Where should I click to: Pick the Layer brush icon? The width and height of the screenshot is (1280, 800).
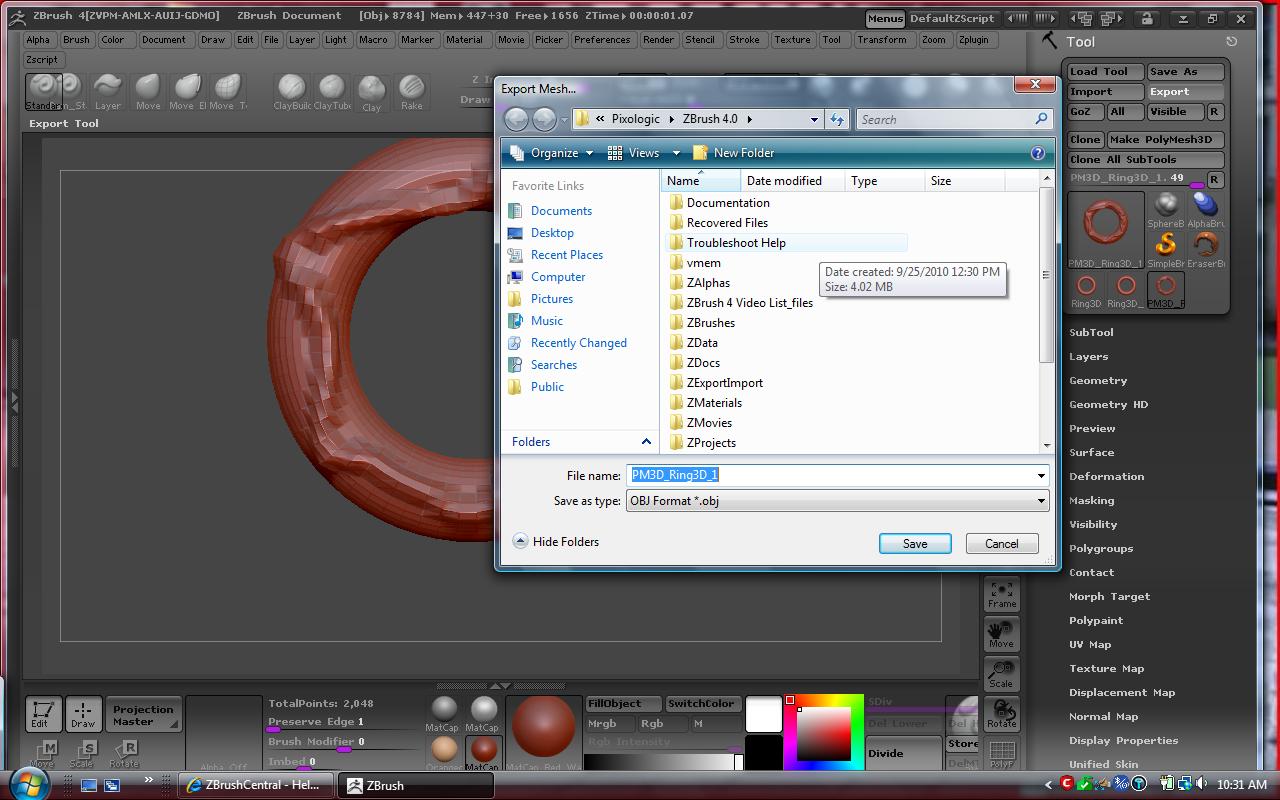[x=108, y=91]
